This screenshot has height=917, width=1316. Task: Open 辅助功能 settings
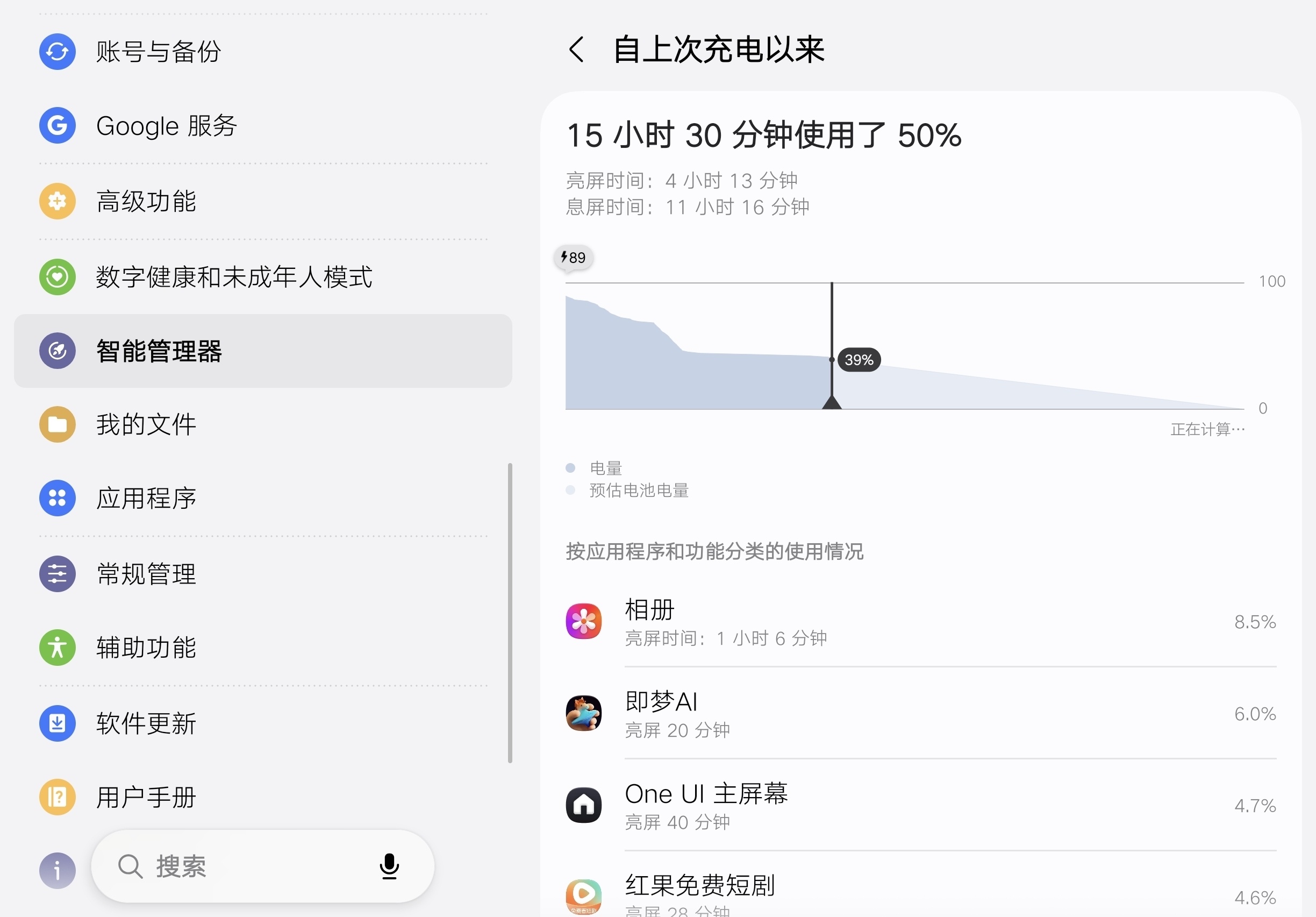point(263,648)
